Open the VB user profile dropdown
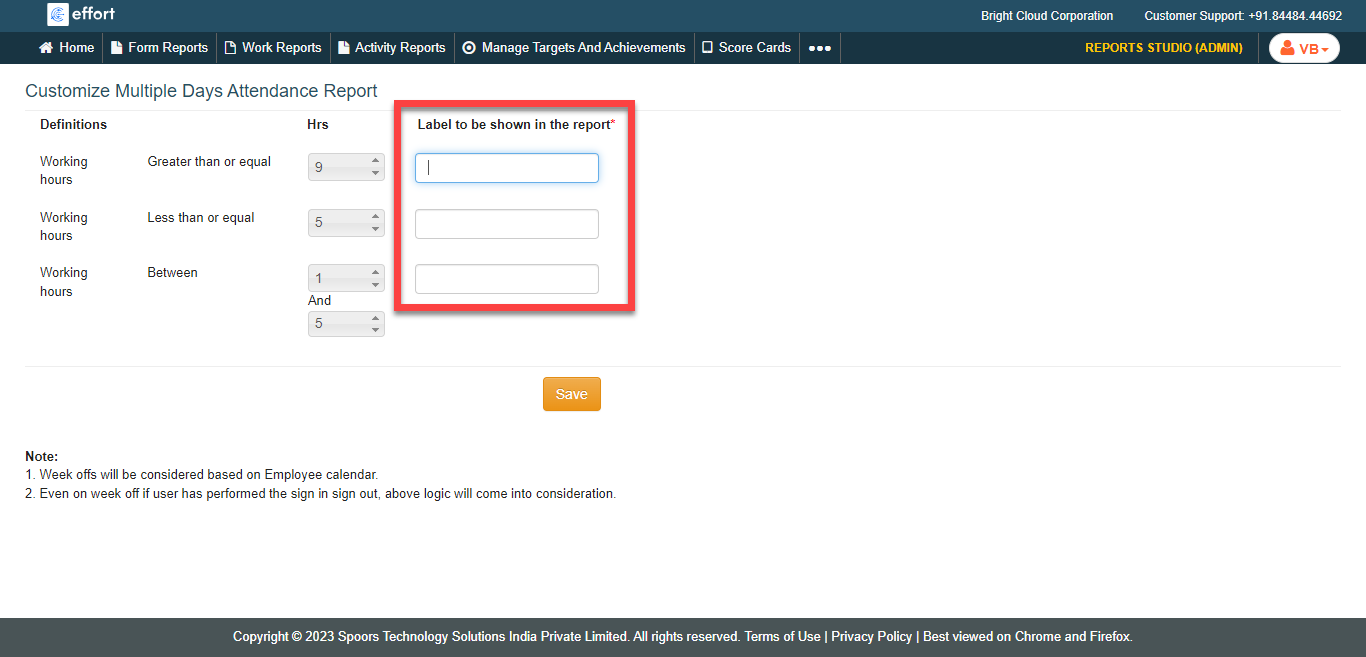 1304,48
